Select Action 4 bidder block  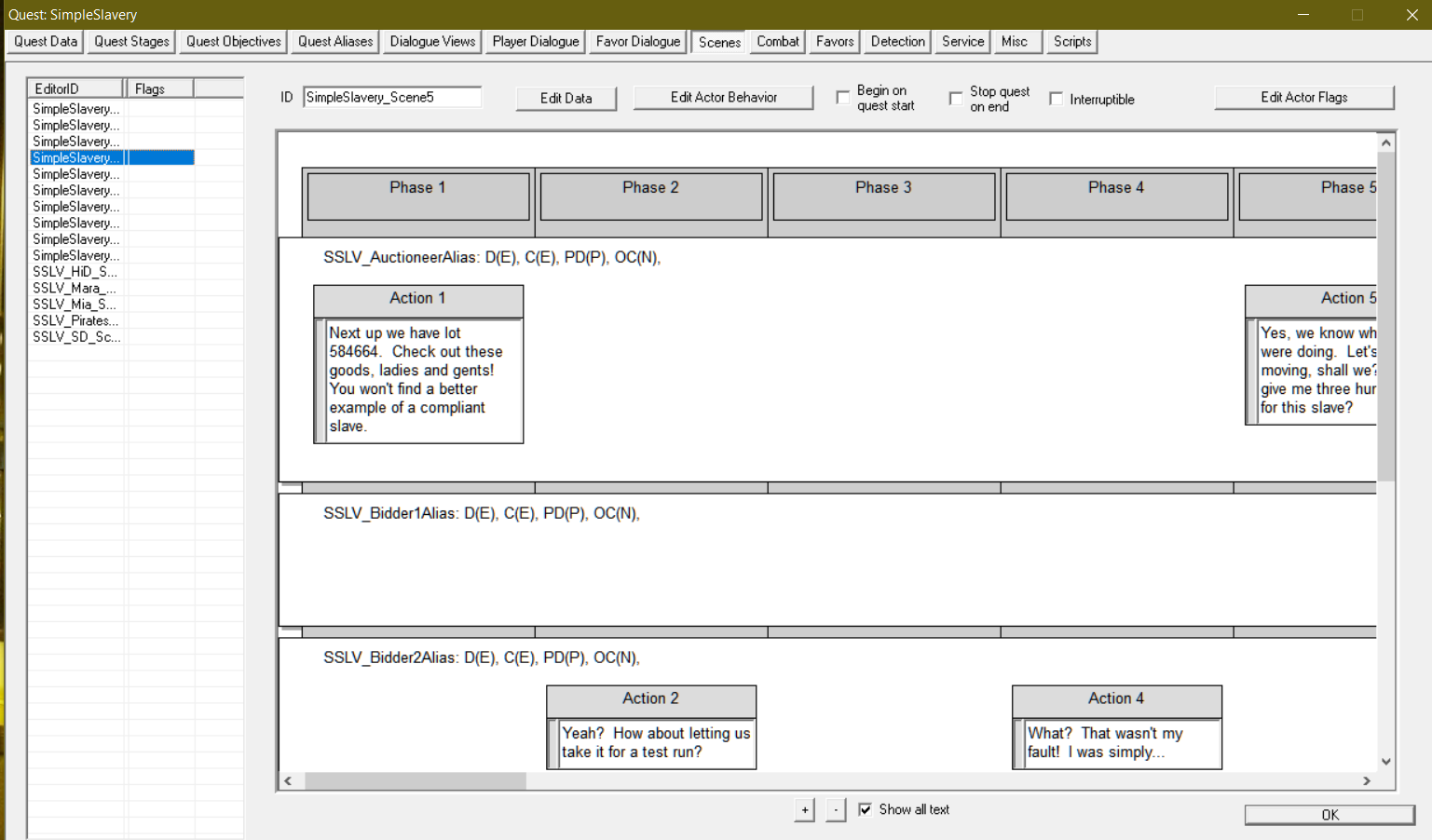[x=1117, y=727]
